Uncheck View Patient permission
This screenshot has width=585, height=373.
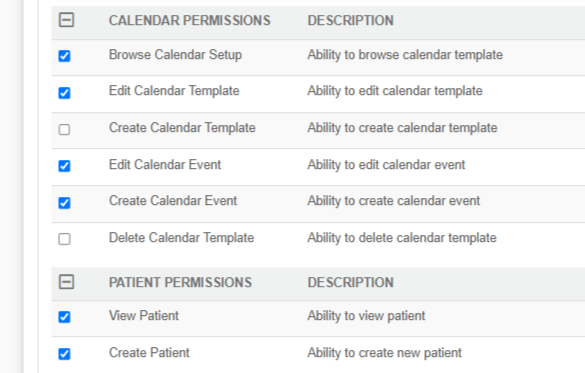(x=64, y=317)
